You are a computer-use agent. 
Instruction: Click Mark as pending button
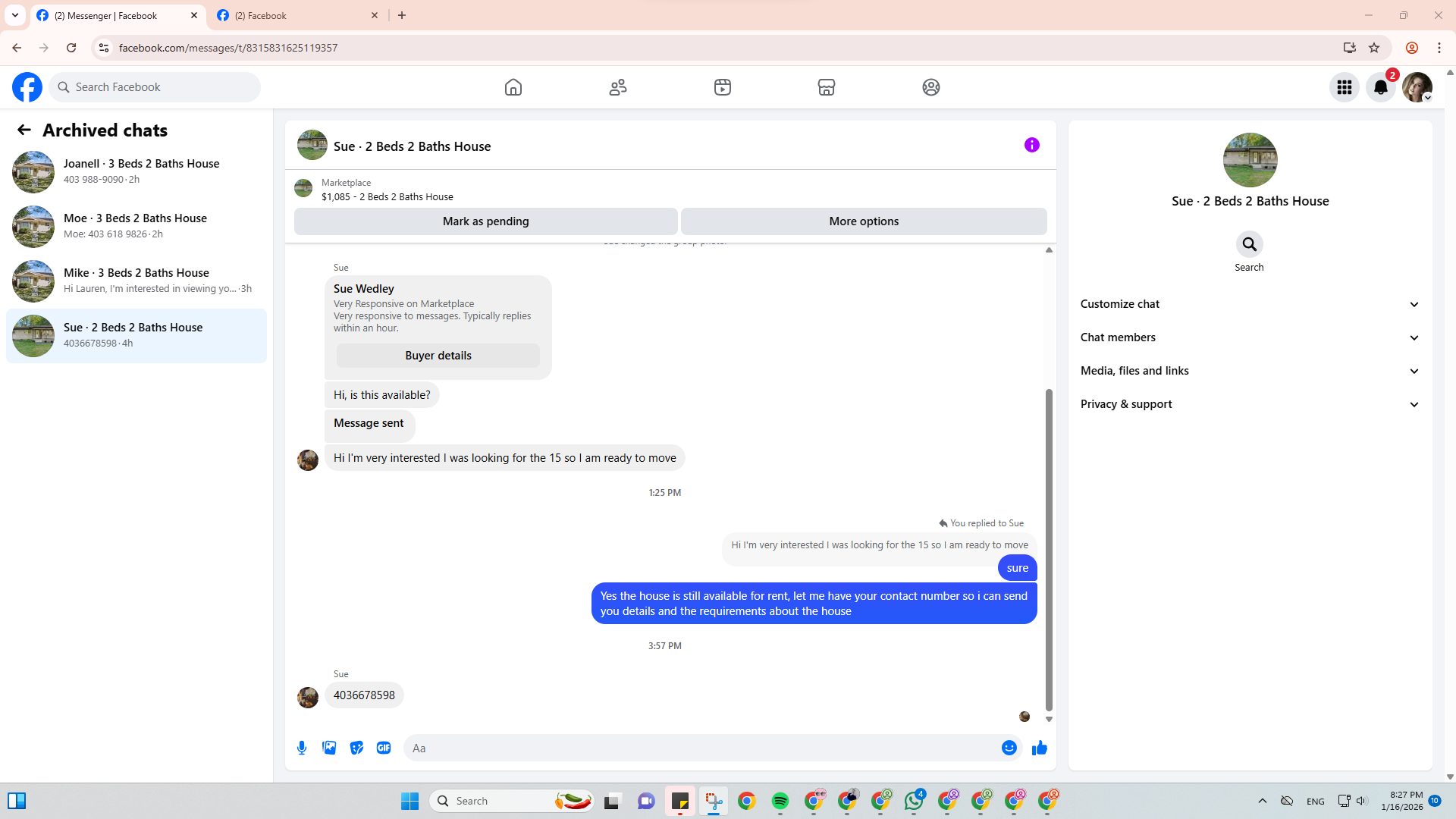485,221
